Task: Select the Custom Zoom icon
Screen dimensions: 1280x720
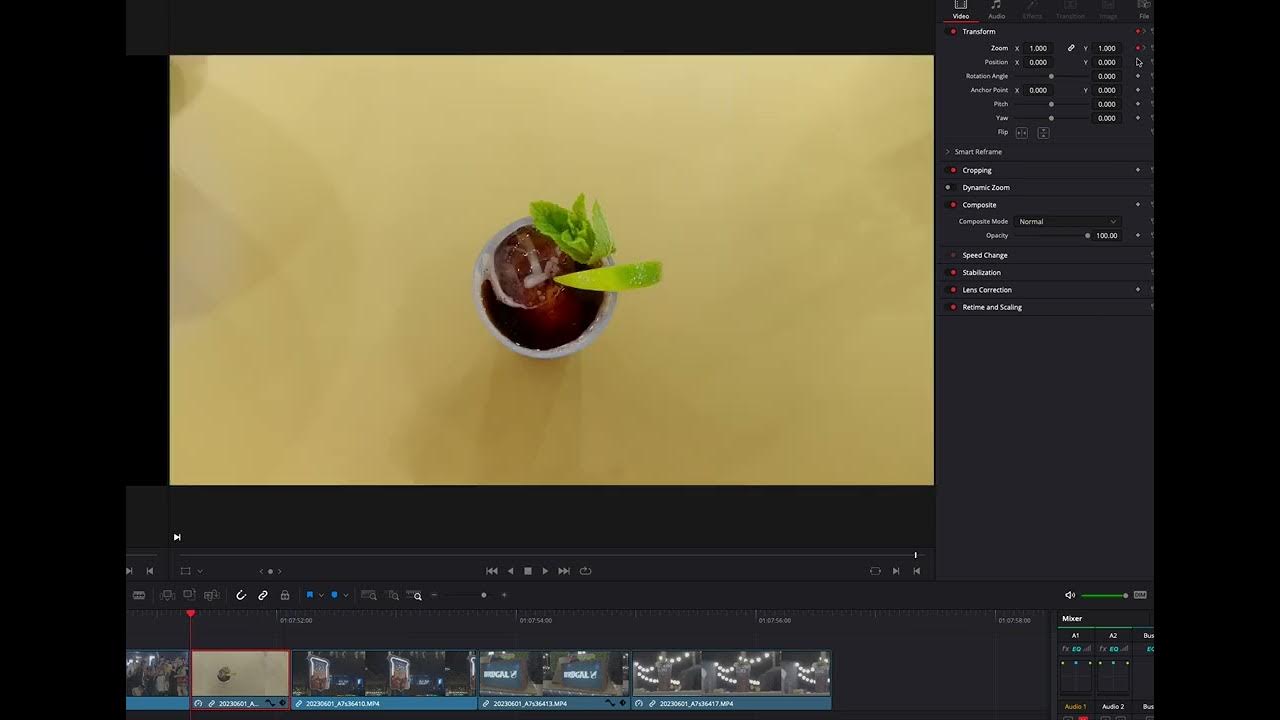Action: click(416, 596)
